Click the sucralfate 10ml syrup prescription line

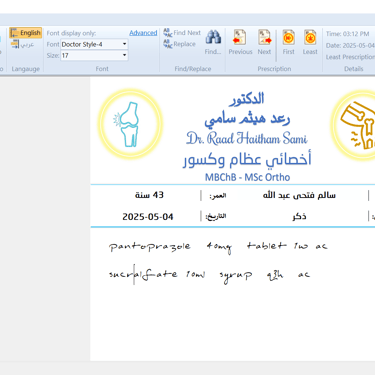209,275
